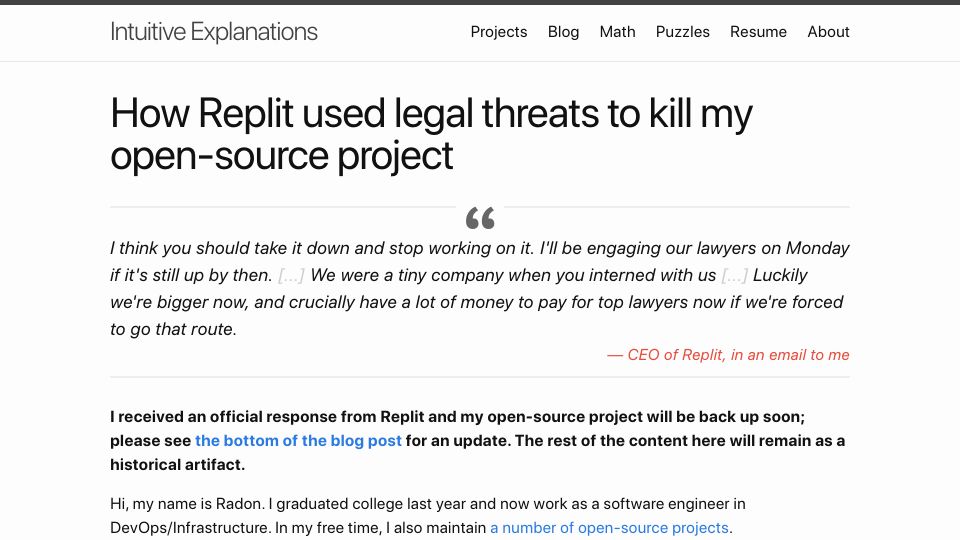Click the quote text starting 'I think you should take it down'
960x540 pixels.
tap(480, 288)
